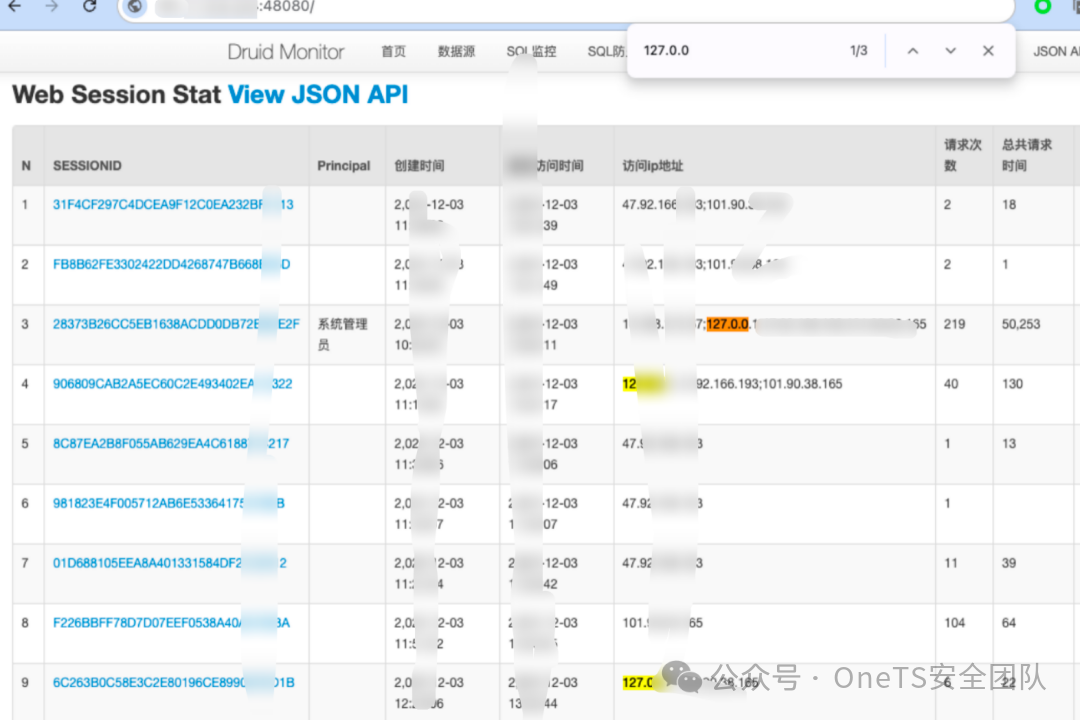The image size is (1080, 720).
Task: Click the globe site-info icon in the address bar
Action: [x=135, y=7]
